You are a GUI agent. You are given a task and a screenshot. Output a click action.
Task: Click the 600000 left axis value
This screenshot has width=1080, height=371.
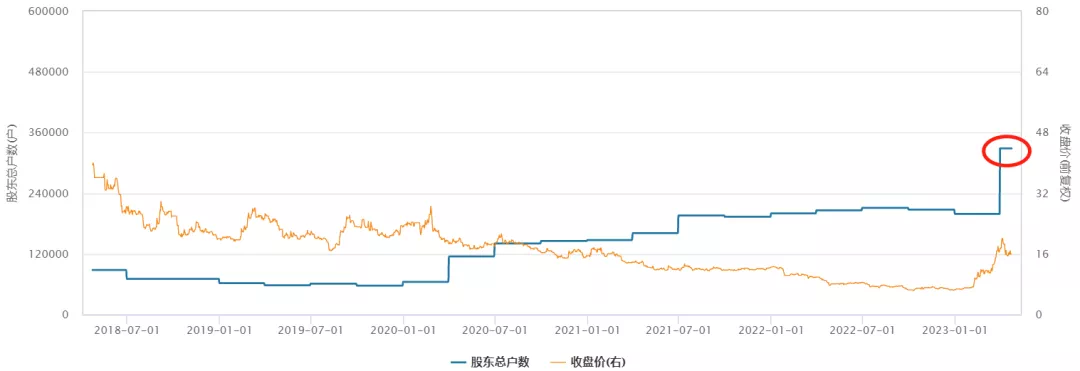(x=48, y=12)
